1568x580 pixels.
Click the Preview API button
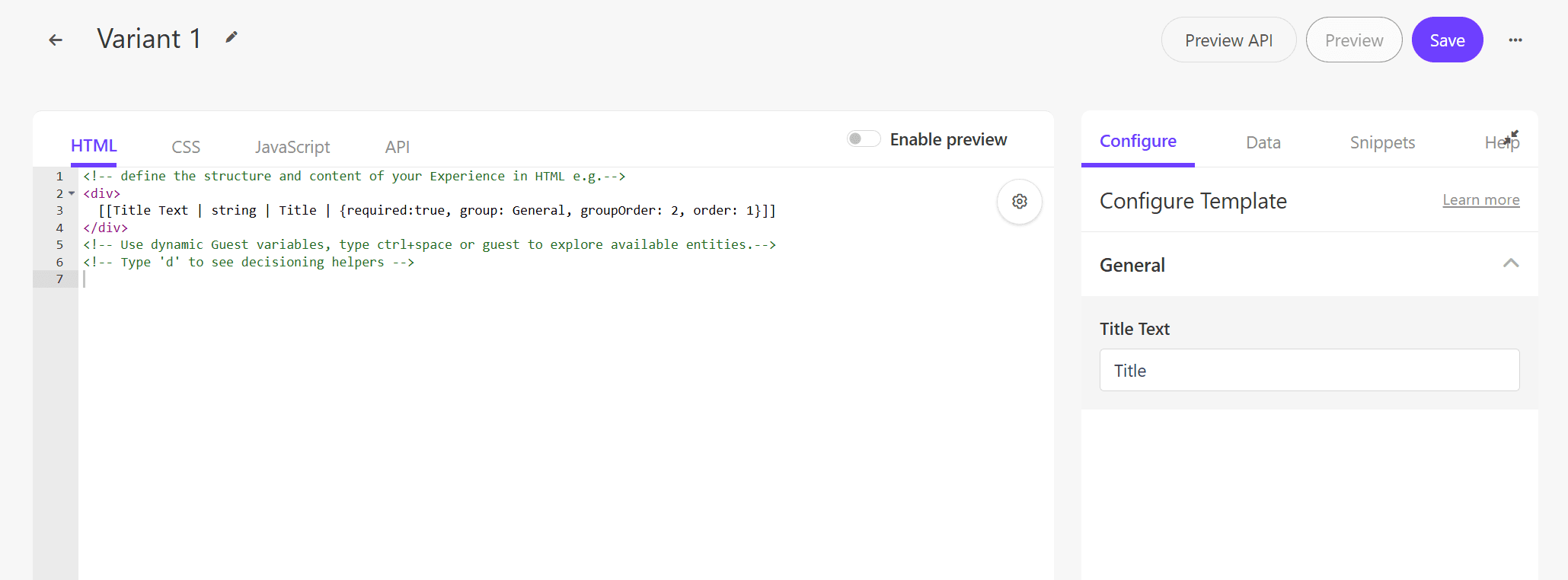[1228, 40]
